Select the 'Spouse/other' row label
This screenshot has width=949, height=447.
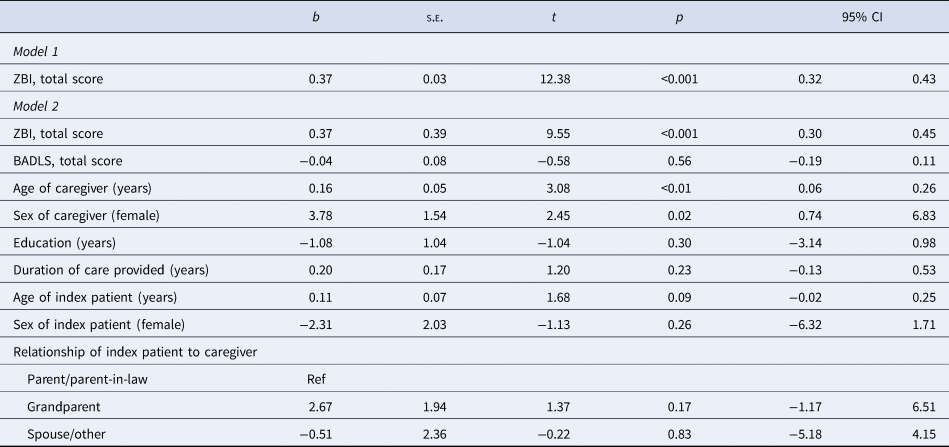pos(70,435)
